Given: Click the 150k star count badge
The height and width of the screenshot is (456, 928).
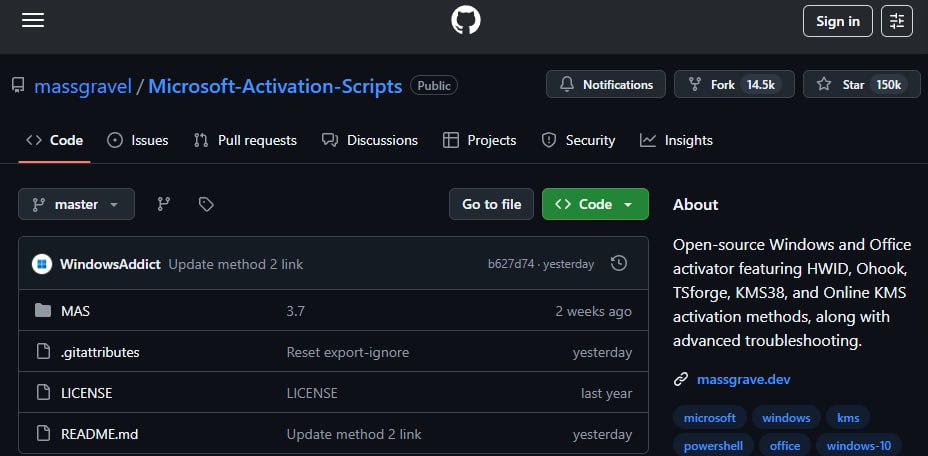Looking at the screenshot, I should point(888,85).
